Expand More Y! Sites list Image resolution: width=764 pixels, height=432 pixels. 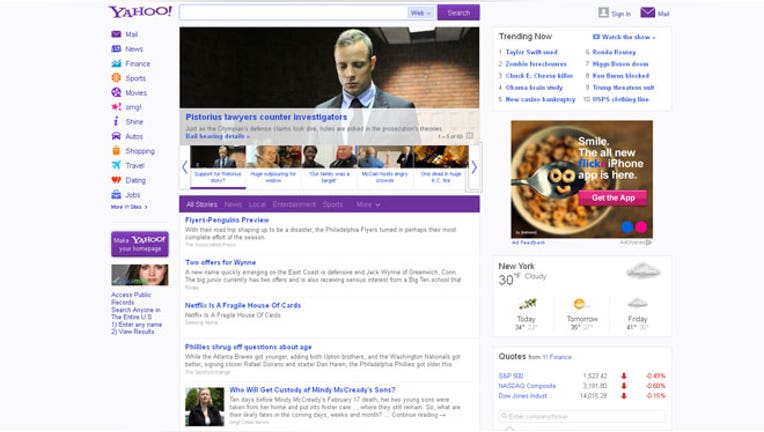pyautogui.click(x=129, y=207)
